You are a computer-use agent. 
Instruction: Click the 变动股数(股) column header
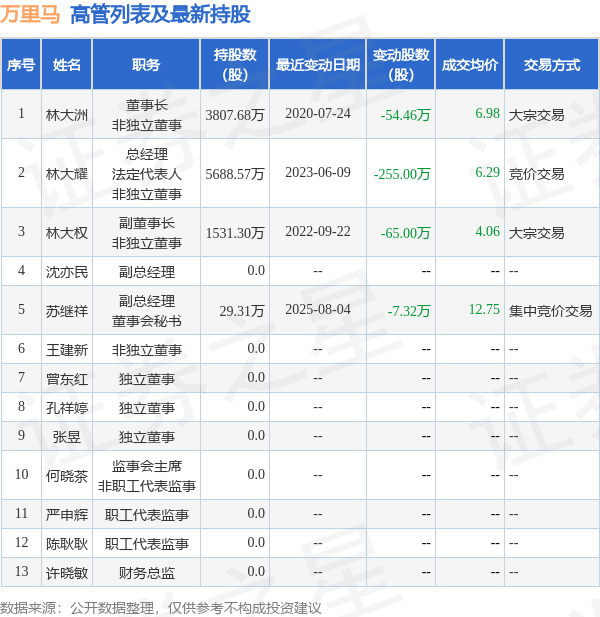tap(401, 65)
